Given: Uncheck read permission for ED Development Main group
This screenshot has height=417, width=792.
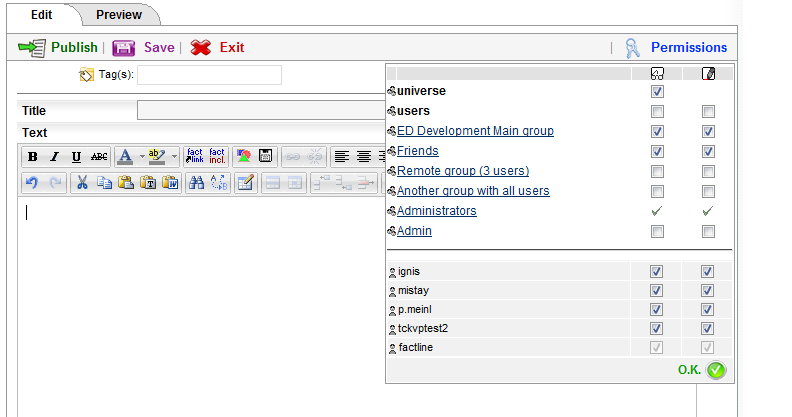Looking at the screenshot, I should point(657,131).
